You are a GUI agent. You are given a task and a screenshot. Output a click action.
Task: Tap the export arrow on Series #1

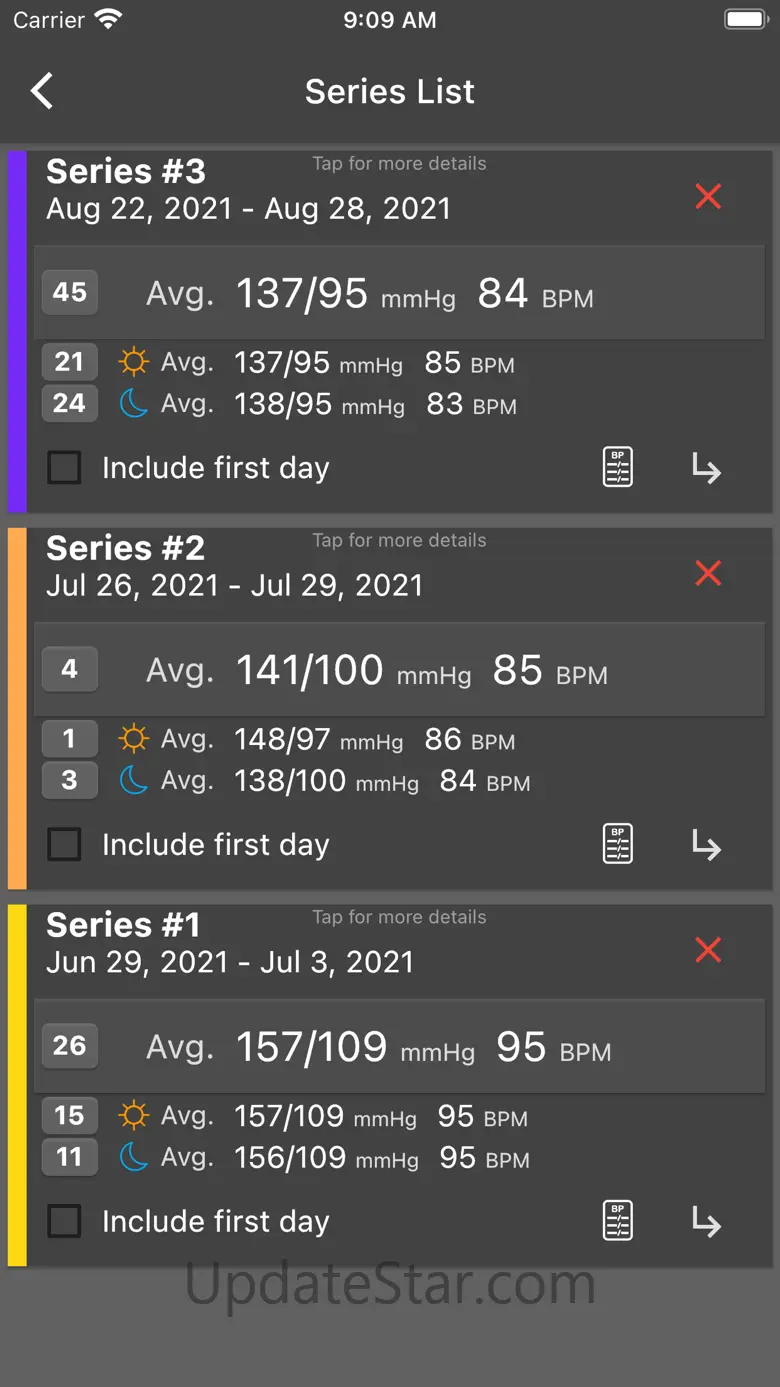tap(706, 1222)
